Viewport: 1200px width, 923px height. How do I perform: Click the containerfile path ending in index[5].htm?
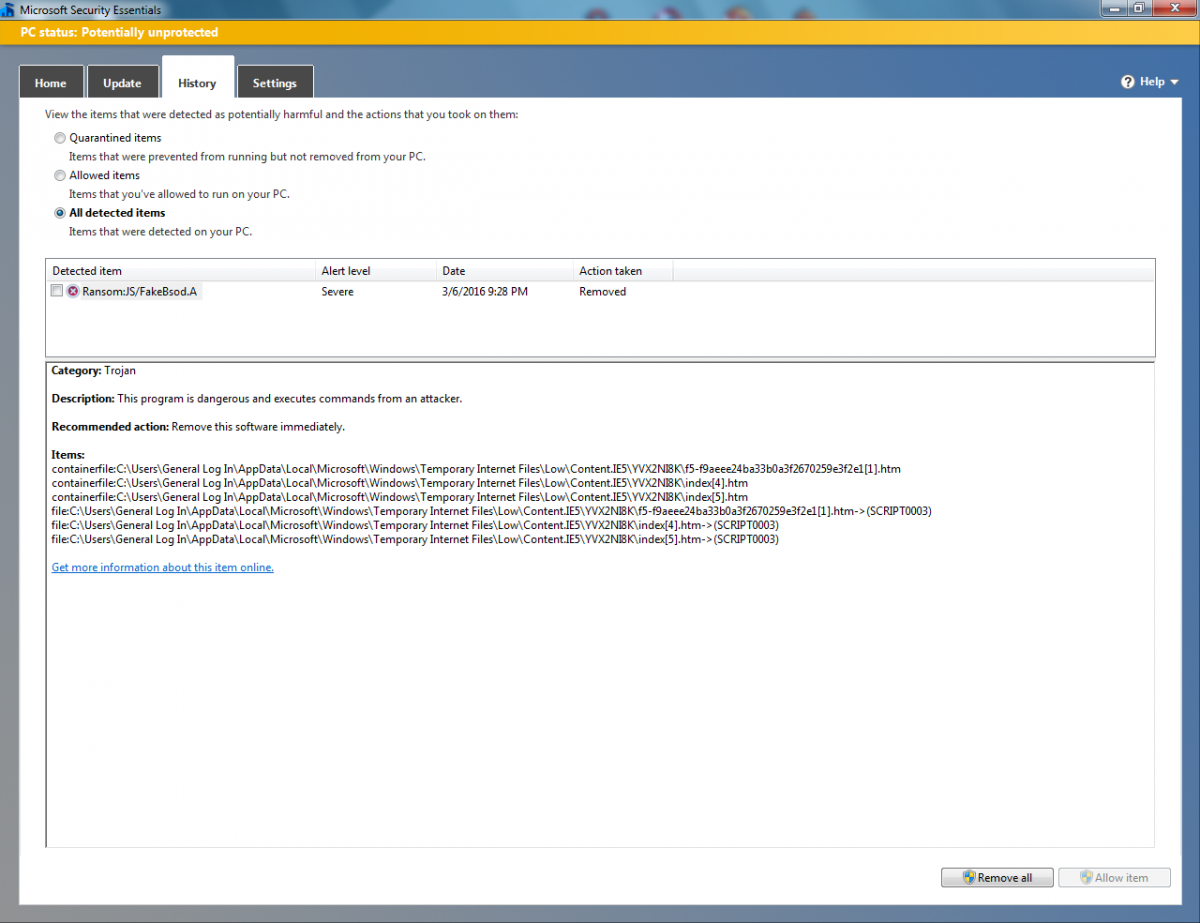[x=400, y=497]
